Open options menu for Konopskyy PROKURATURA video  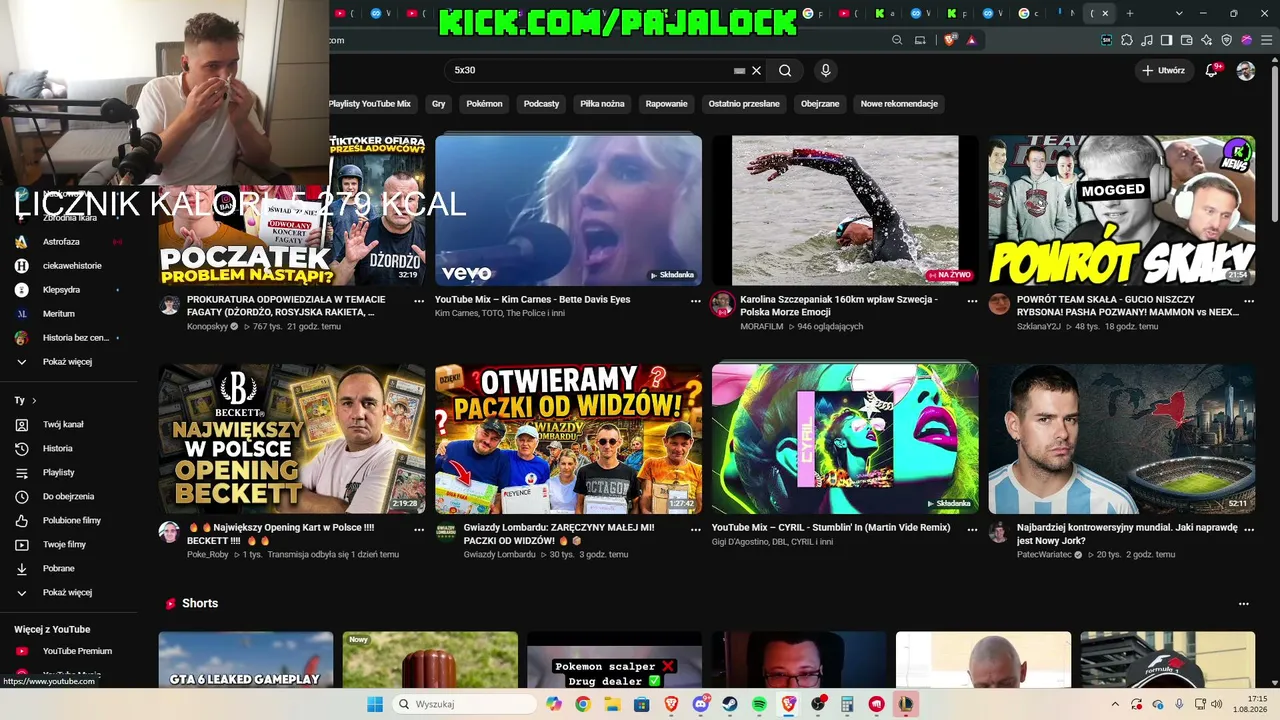pyautogui.click(x=419, y=300)
